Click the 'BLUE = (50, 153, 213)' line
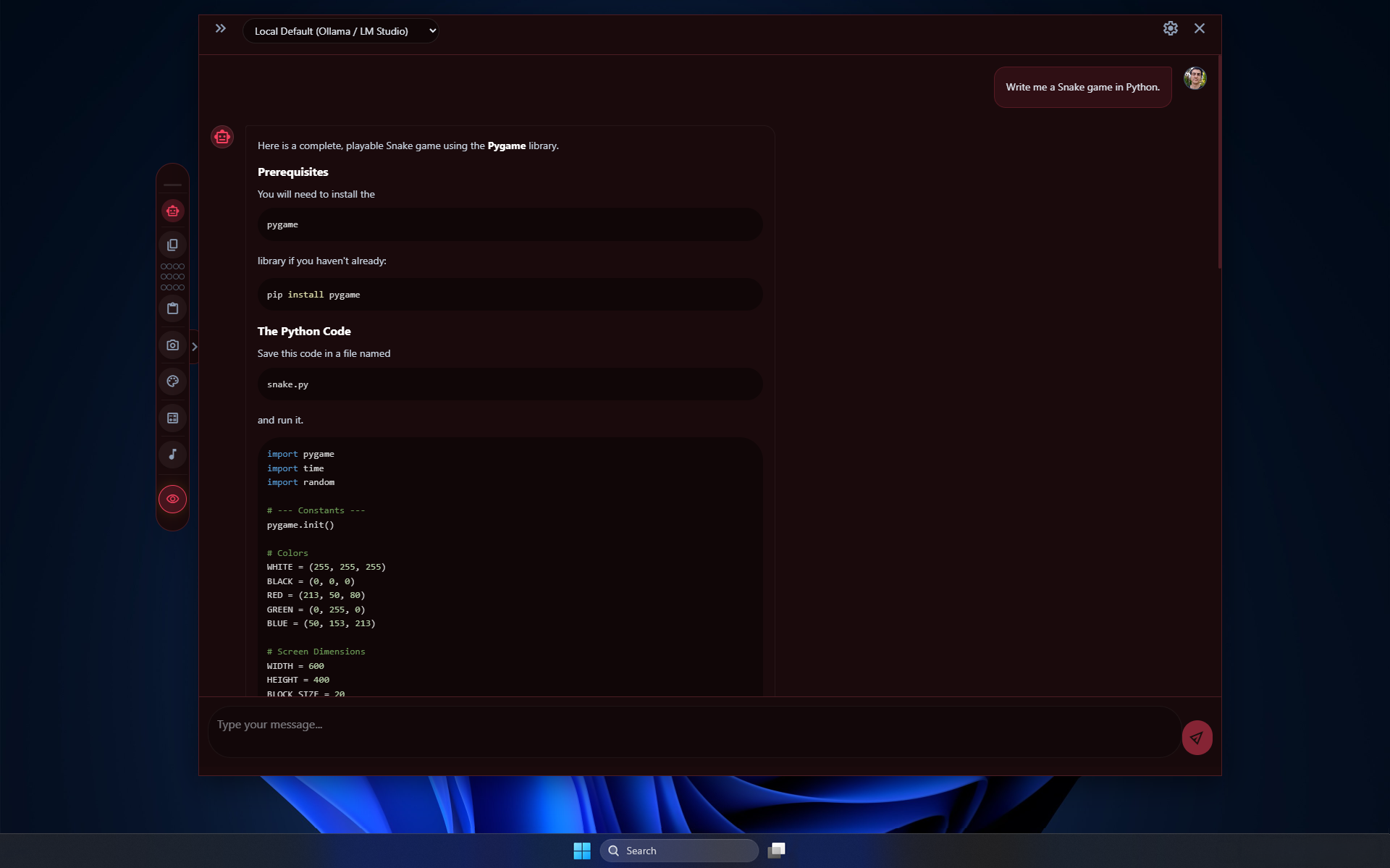The width and height of the screenshot is (1390, 868). 321,623
